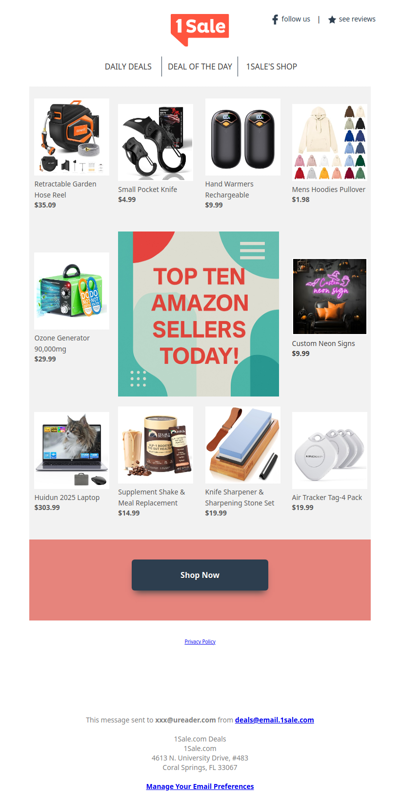This screenshot has height=805, width=400.
Task: Open the Daily Deals menu item
Action: click(x=128, y=67)
